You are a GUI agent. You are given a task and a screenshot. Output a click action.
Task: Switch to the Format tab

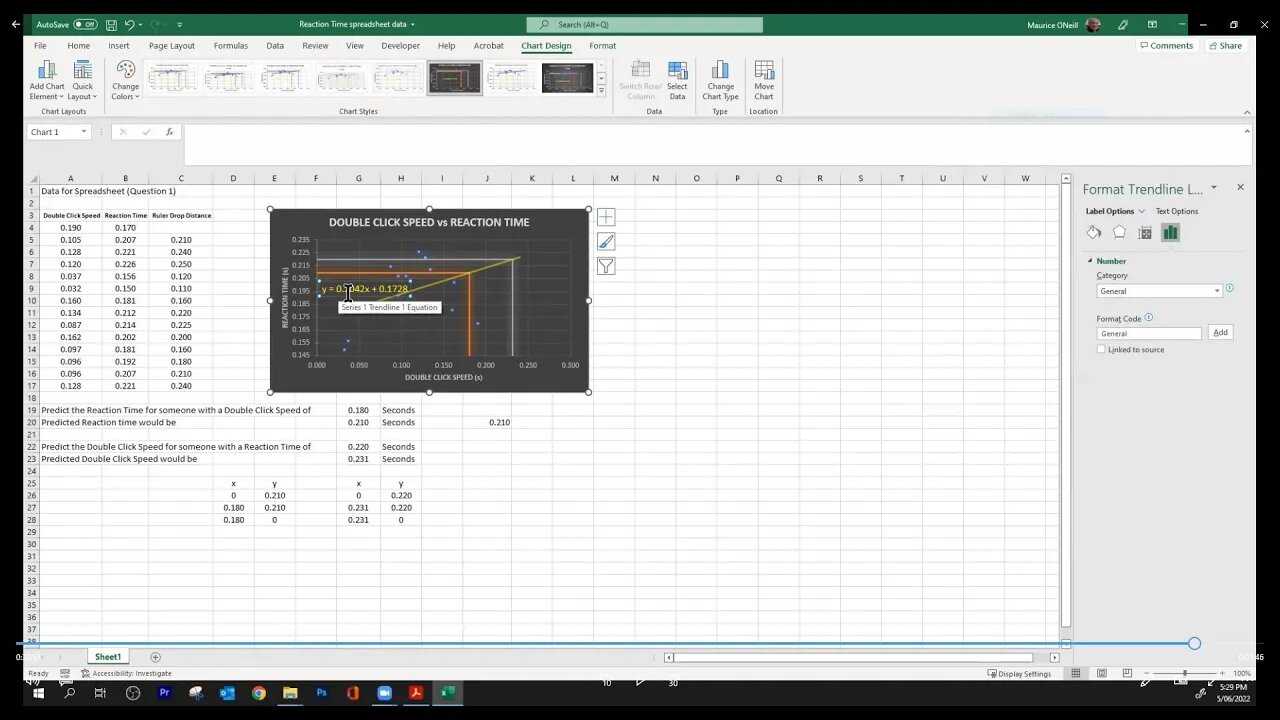602,46
